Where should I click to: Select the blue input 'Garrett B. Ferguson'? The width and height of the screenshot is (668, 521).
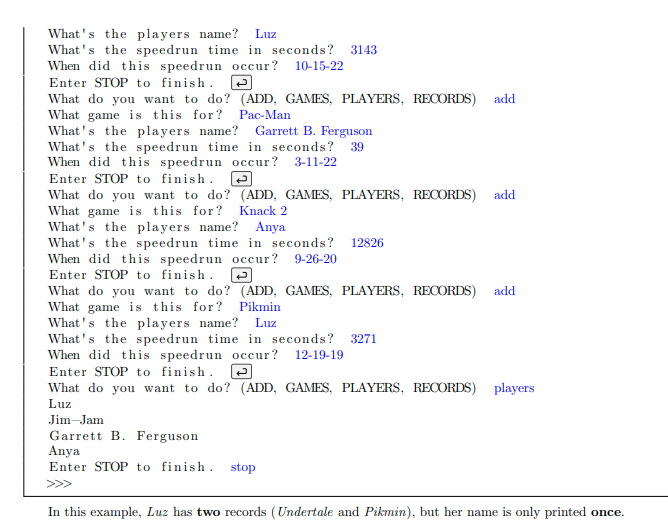(x=314, y=131)
